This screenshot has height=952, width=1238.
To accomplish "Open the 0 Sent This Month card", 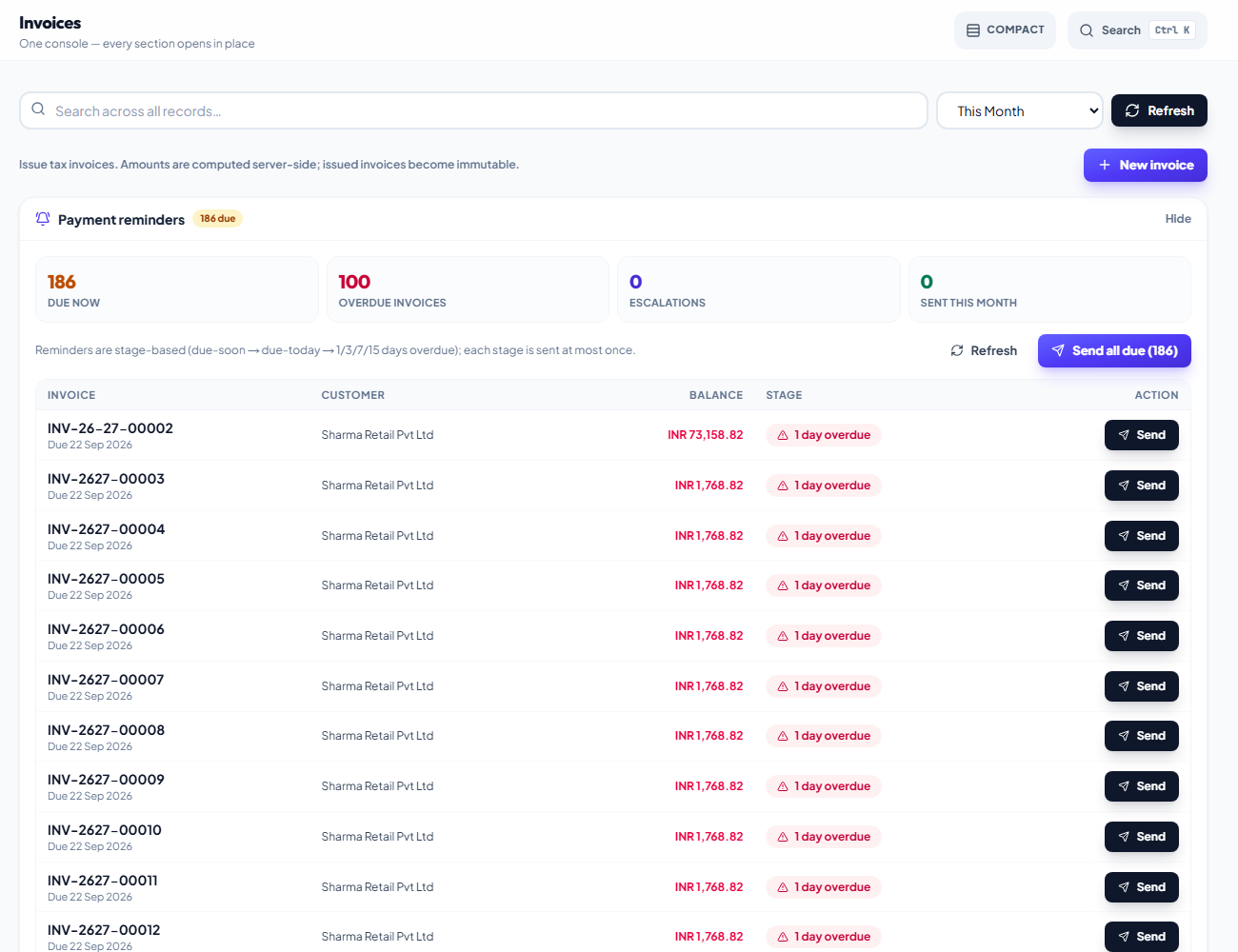I will (1049, 289).
